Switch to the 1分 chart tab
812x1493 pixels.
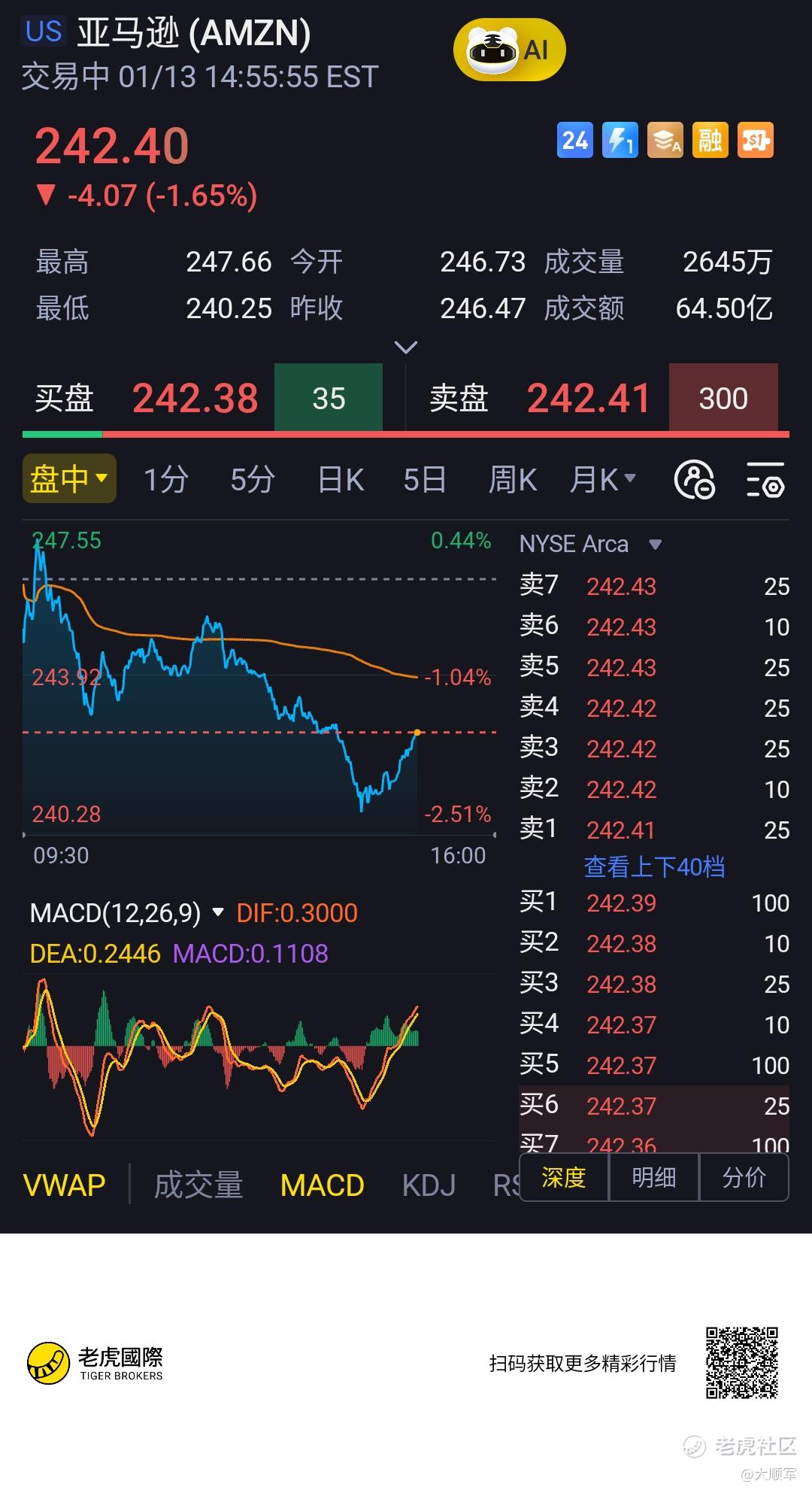(165, 479)
